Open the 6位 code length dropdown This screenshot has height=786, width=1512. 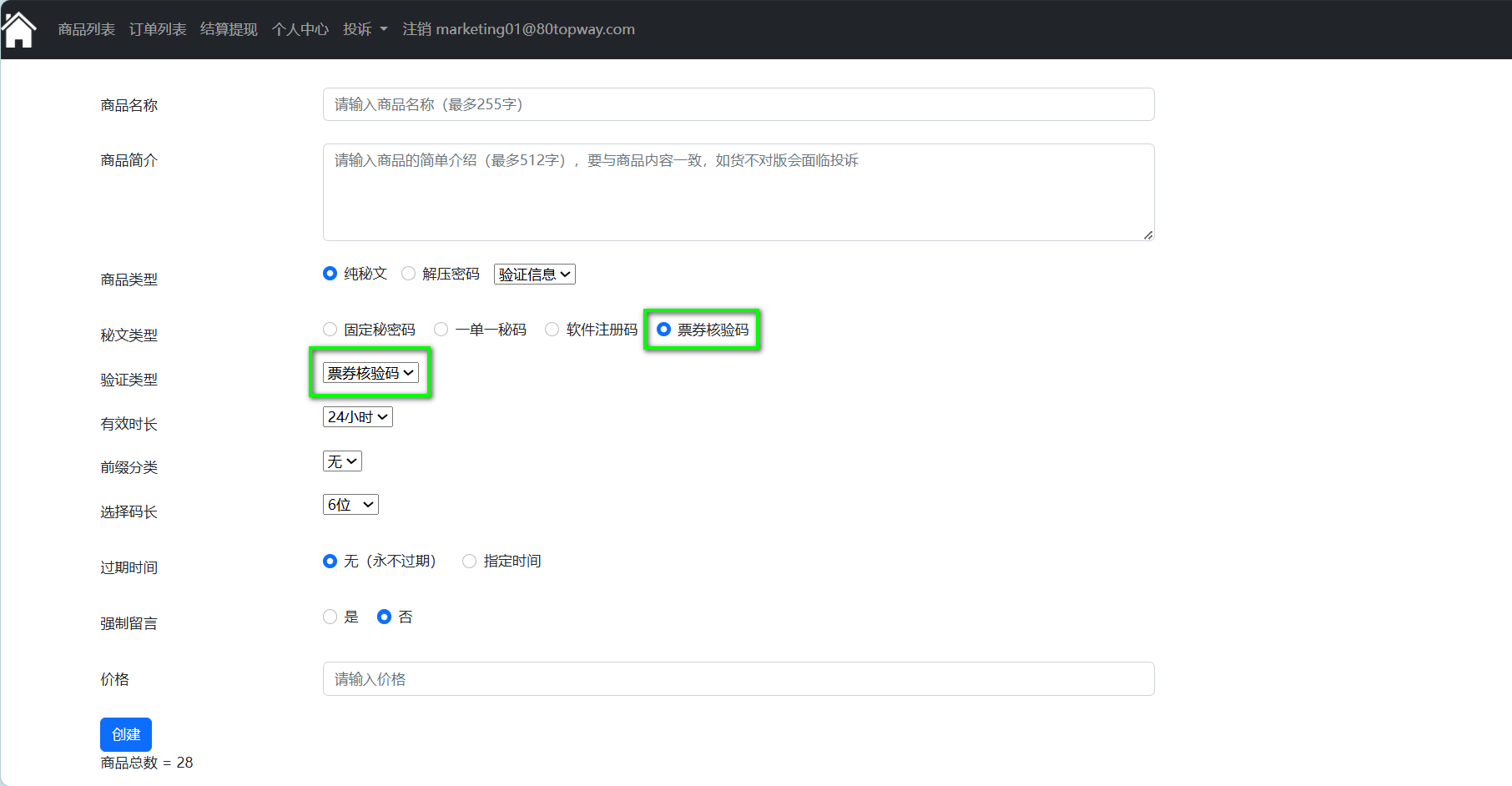[x=350, y=505]
